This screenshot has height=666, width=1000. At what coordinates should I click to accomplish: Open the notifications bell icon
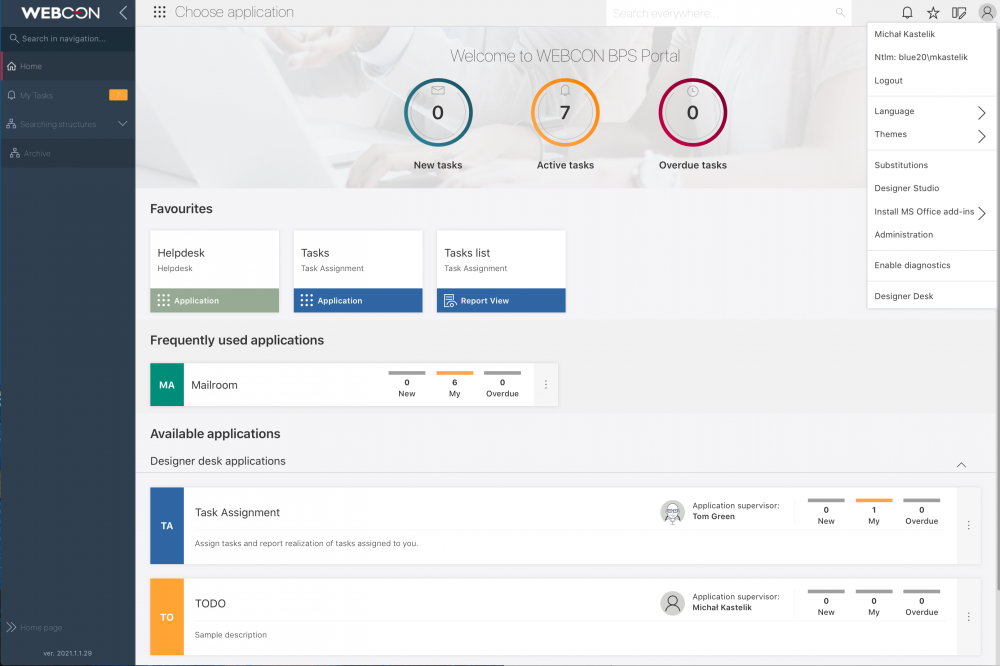click(907, 12)
